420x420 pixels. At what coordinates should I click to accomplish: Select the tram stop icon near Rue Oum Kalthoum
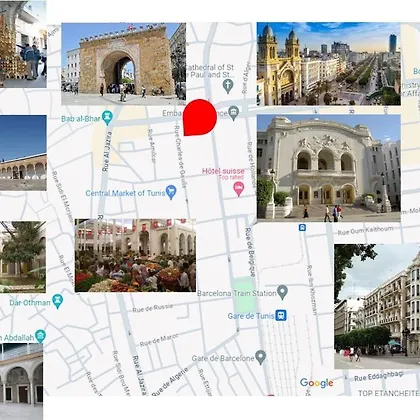point(302,228)
